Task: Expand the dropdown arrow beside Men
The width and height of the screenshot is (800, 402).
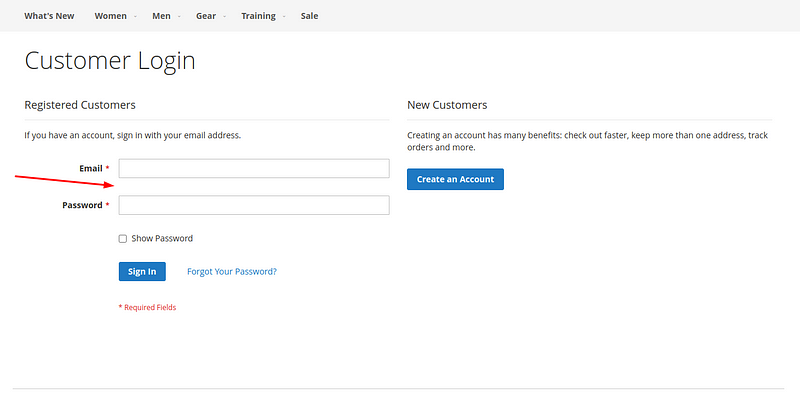Action: pyautogui.click(x=180, y=16)
